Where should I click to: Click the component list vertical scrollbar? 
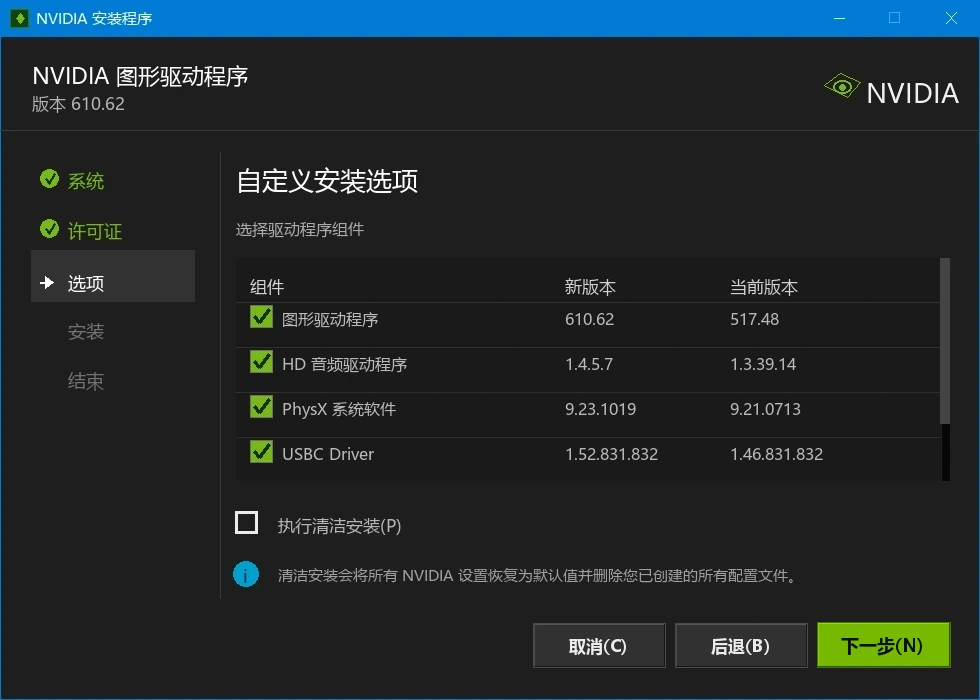tap(945, 341)
